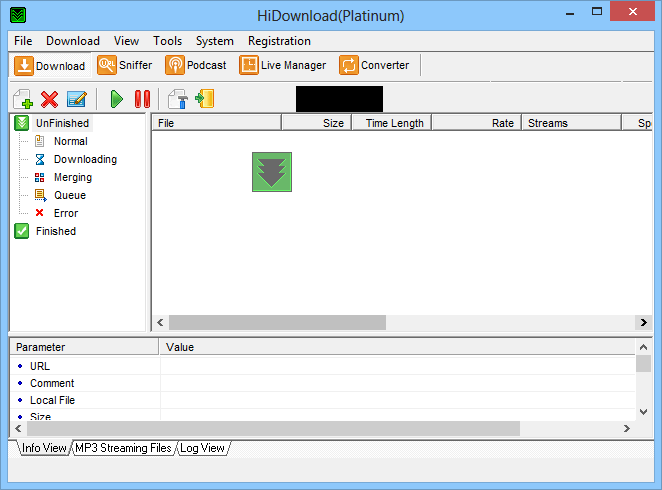Open the View menu

click(x=126, y=41)
